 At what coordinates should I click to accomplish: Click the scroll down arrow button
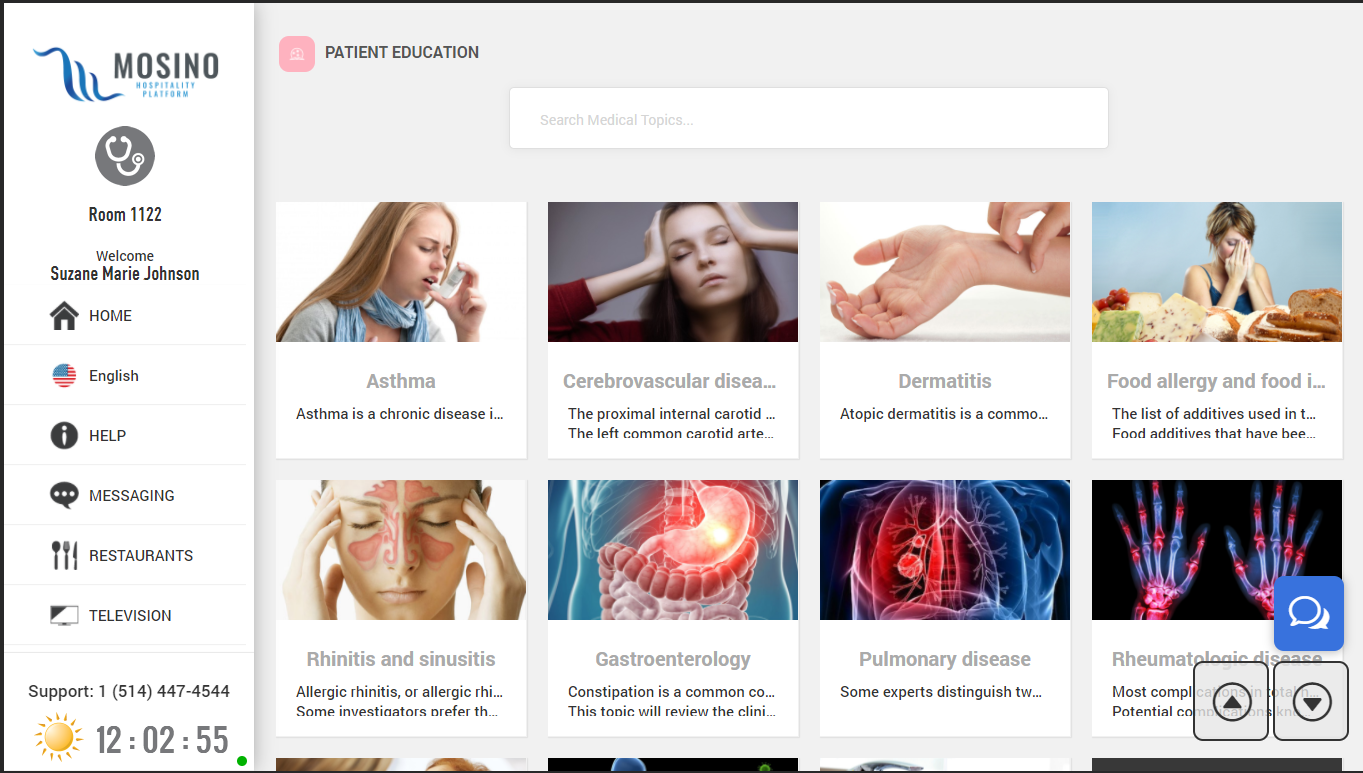click(1311, 702)
